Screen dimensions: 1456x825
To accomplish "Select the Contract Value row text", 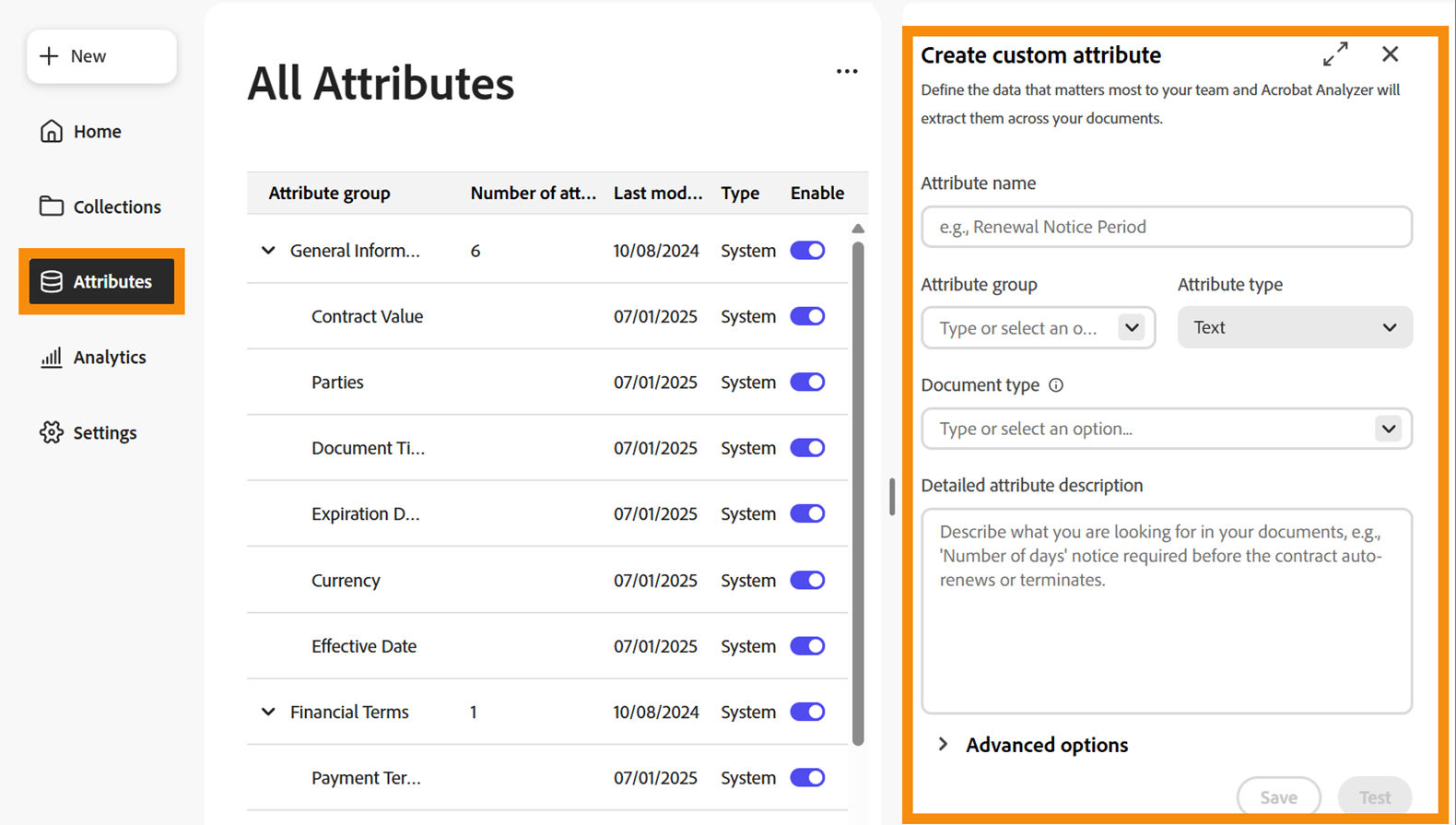I will pyautogui.click(x=367, y=316).
